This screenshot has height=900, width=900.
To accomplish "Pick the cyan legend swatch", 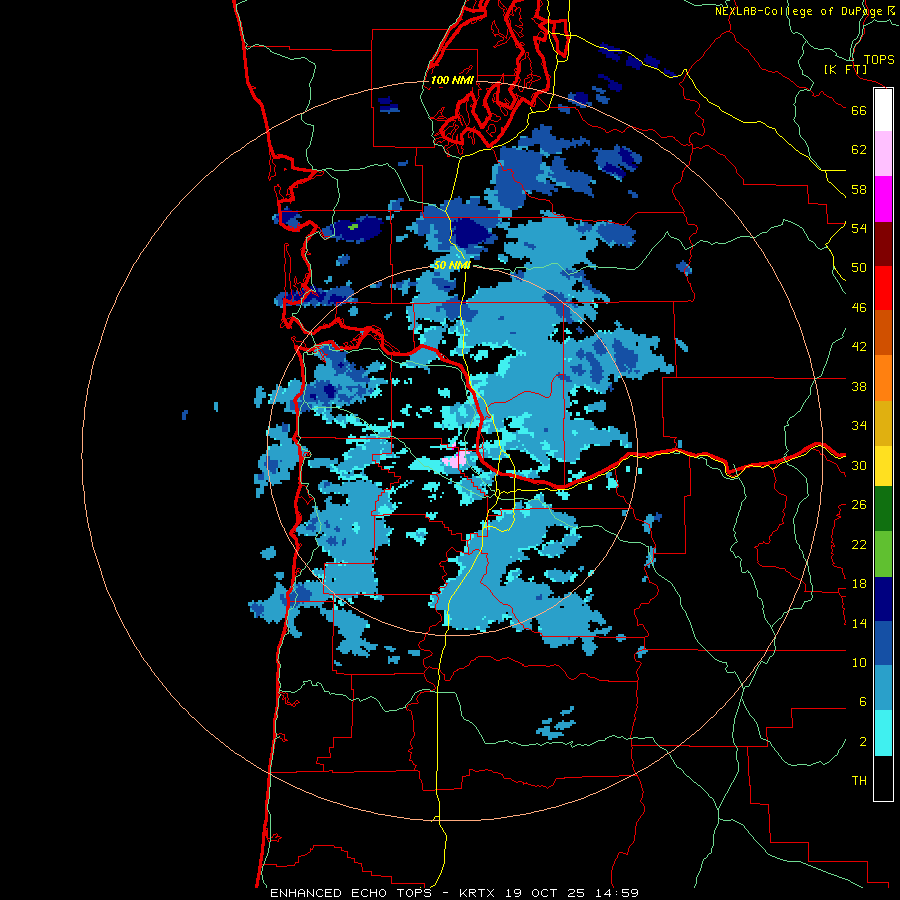I will [883, 733].
